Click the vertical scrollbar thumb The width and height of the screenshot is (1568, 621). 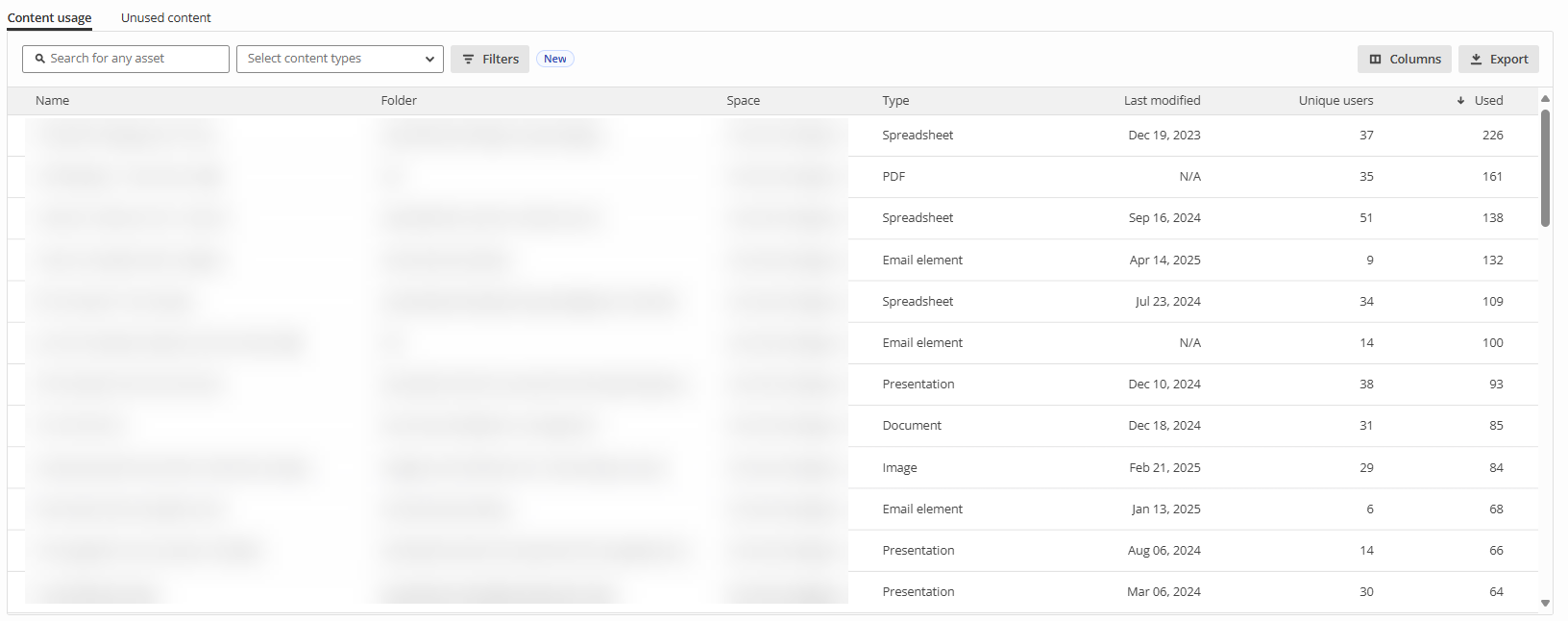pyautogui.click(x=1545, y=168)
